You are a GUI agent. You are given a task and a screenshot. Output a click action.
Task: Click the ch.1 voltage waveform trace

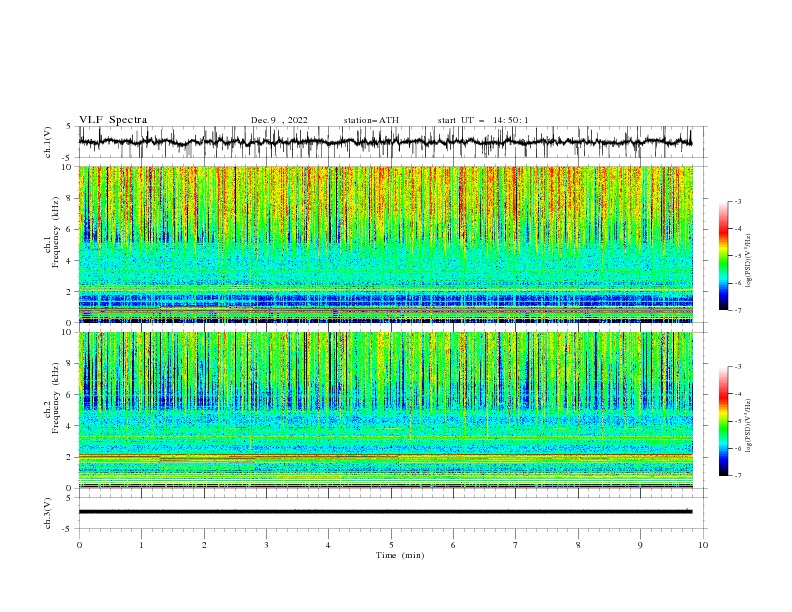coord(385,142)
